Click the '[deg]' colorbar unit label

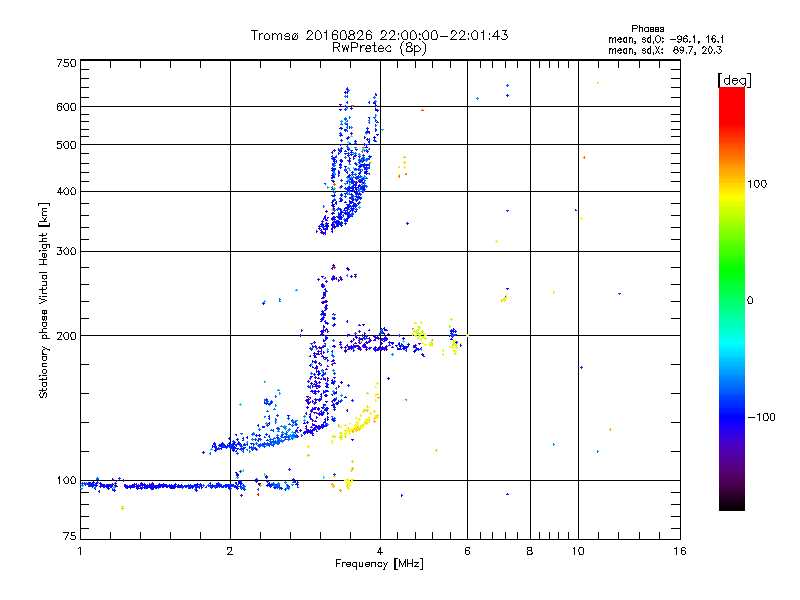point(734,80)
